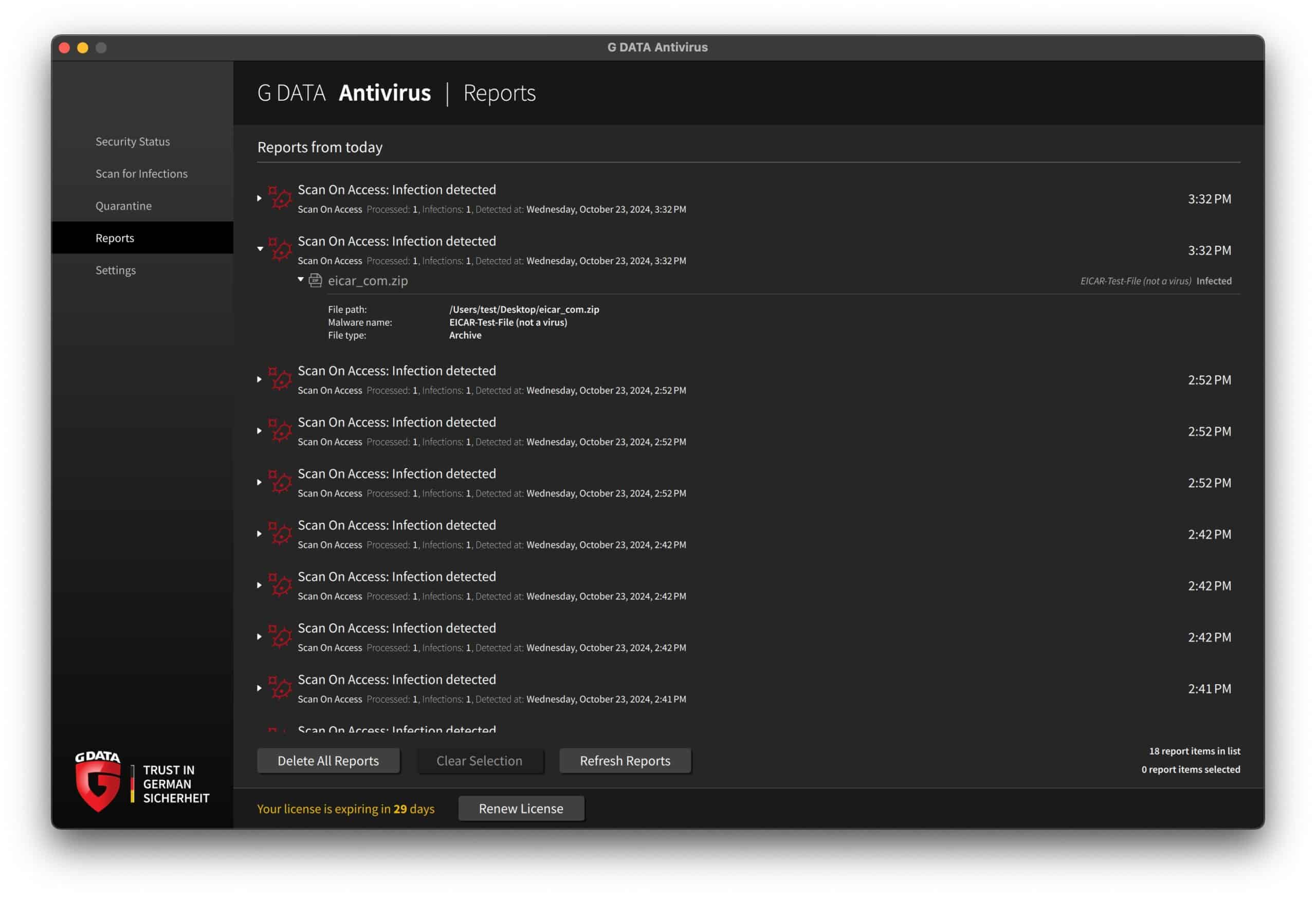Click the zip archive icon beside eicar_com.zip
This screenshot has width=1316, height=897.
316,280
